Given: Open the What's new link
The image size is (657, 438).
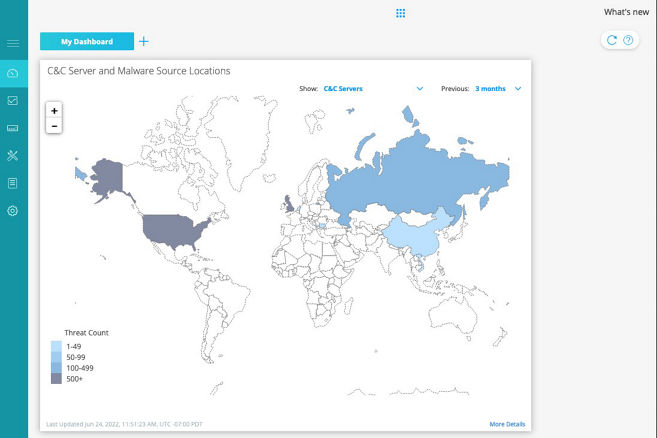Looking at the screenshot, I should point(626,12).
